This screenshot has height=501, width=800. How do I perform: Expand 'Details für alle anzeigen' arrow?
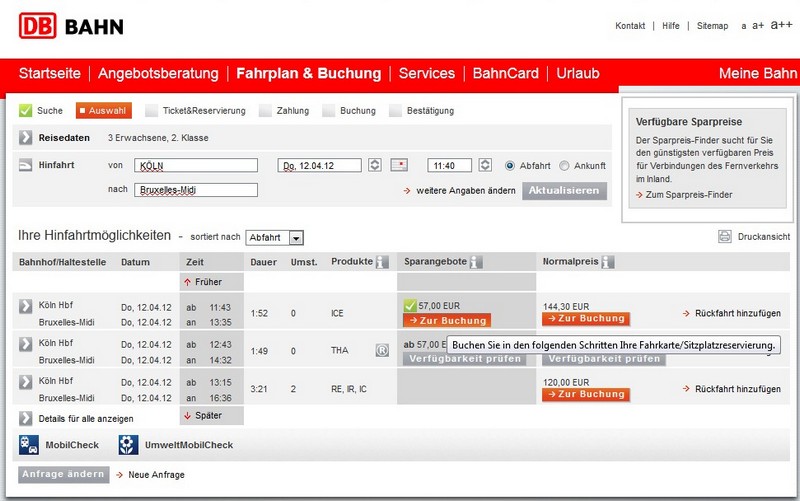26,418
